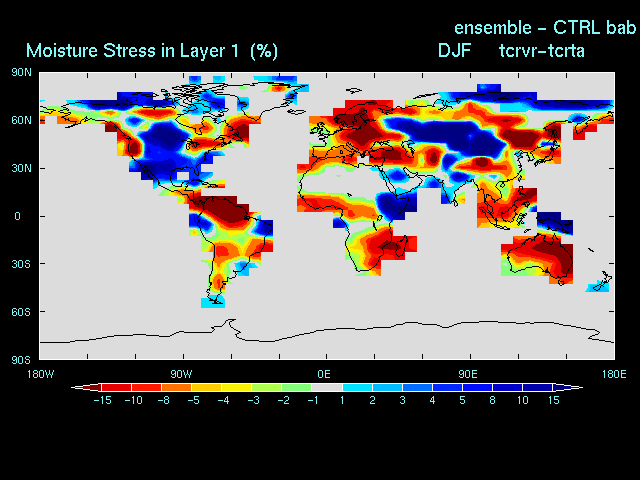Viewport: 640px width, 480px height.
Task: Click the 60S latitude axis label
Action: (x=21, y=312)
